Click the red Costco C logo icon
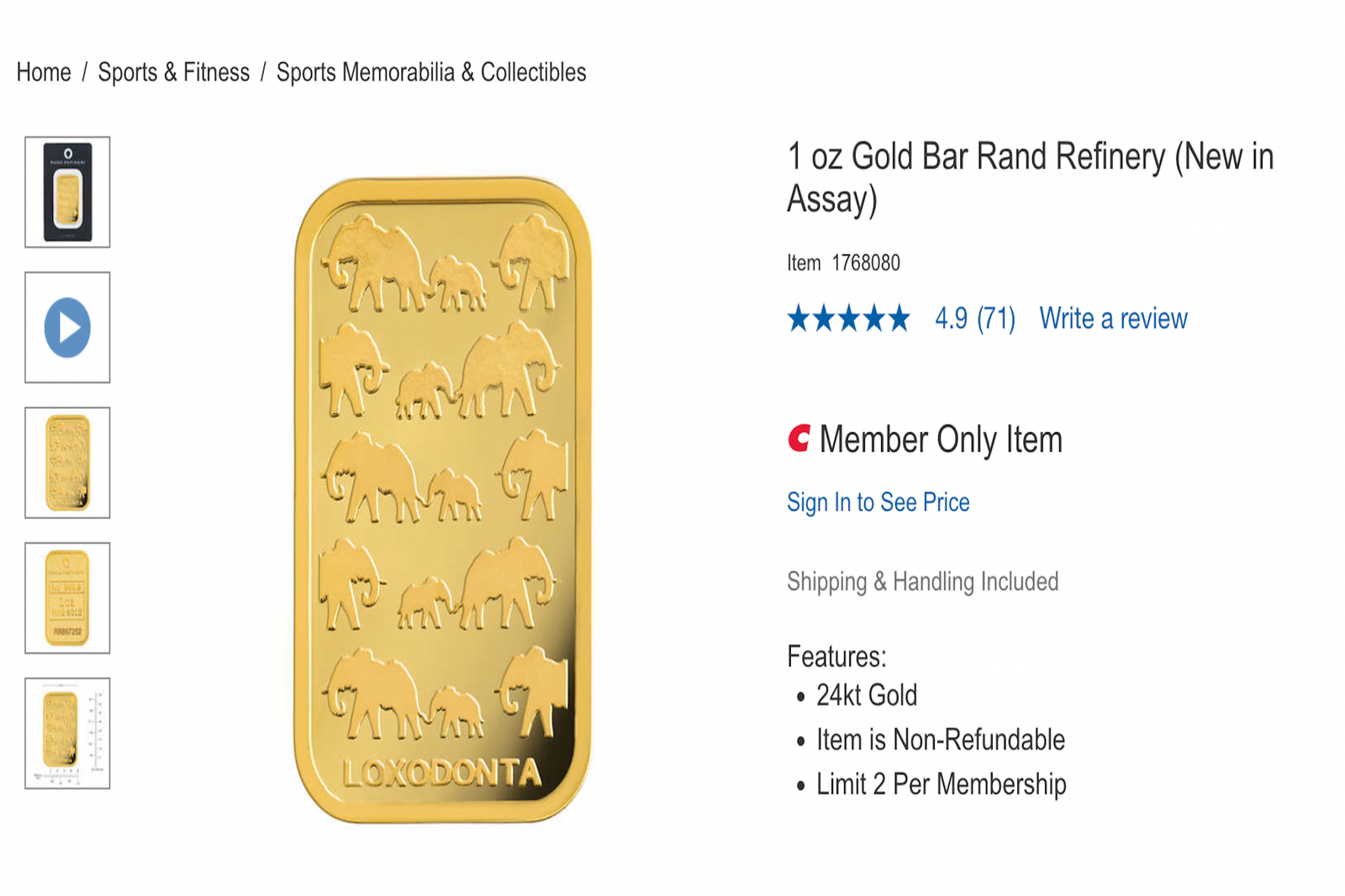This screenshot has width=1345, height=896. tap(799, 439)
